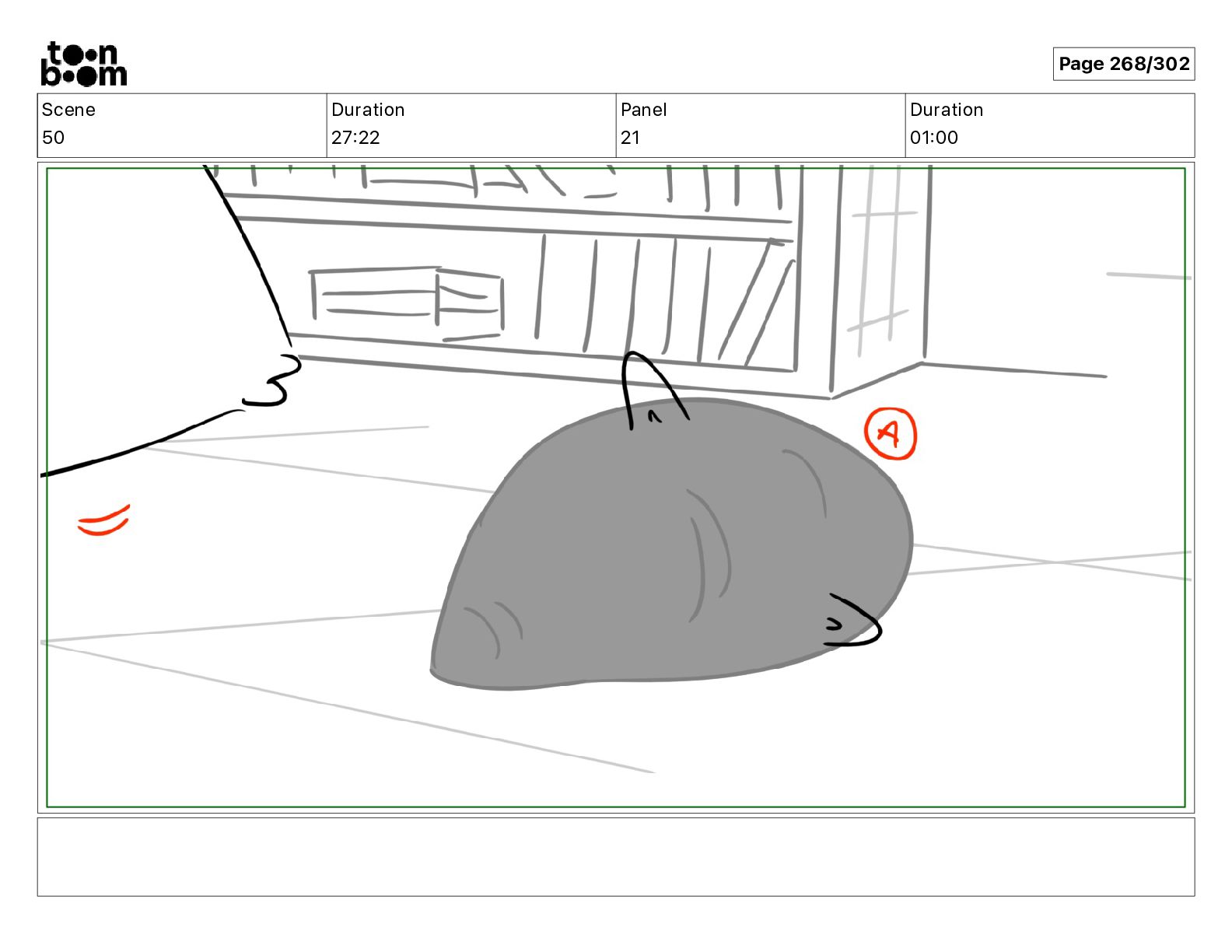Click the Toon Boom logo
Screen dimensions: 1232x952
point(83,64)
